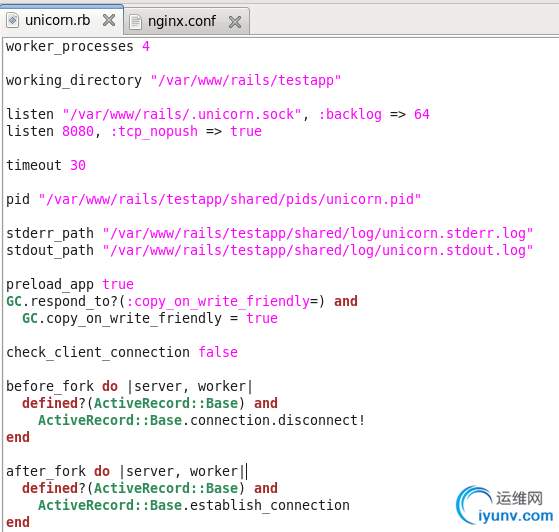Close the unicorn.rb tab
559x532 pixels.
point(109,20)
